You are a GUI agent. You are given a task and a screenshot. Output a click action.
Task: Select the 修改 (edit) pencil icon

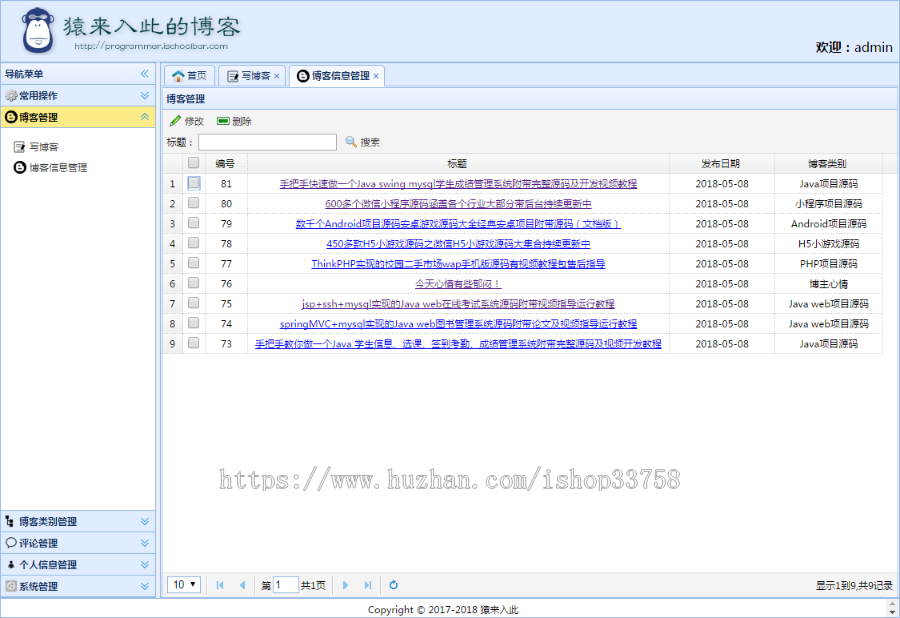(x=174, y=122)
